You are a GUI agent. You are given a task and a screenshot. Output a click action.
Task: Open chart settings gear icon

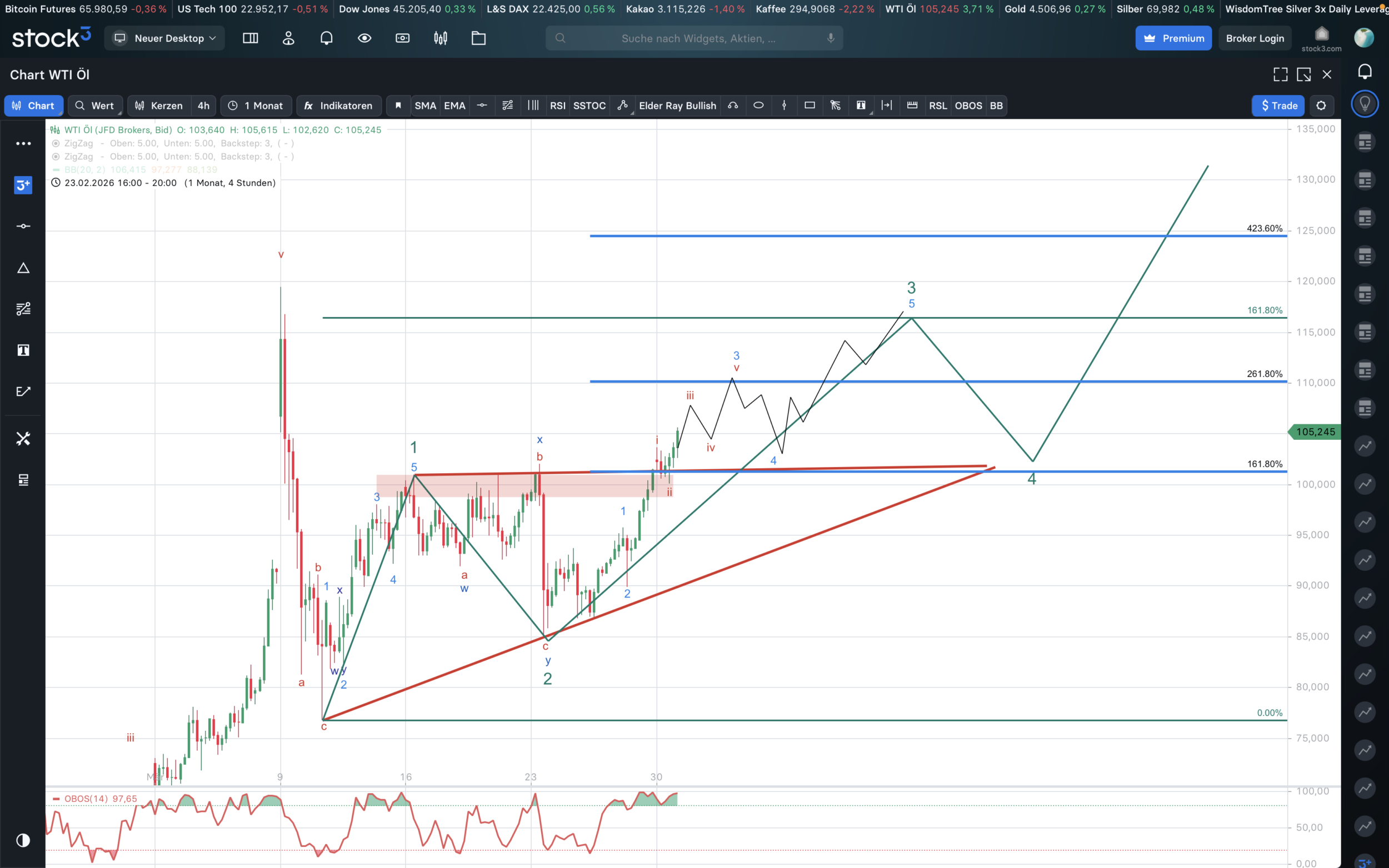tap(1321, 106)
